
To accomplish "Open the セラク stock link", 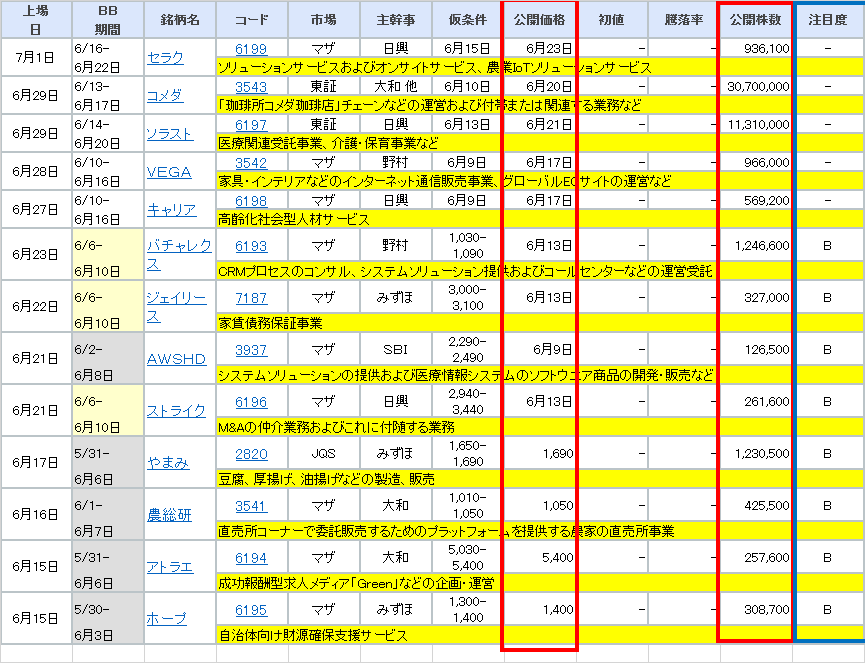I will pos(165,57).
